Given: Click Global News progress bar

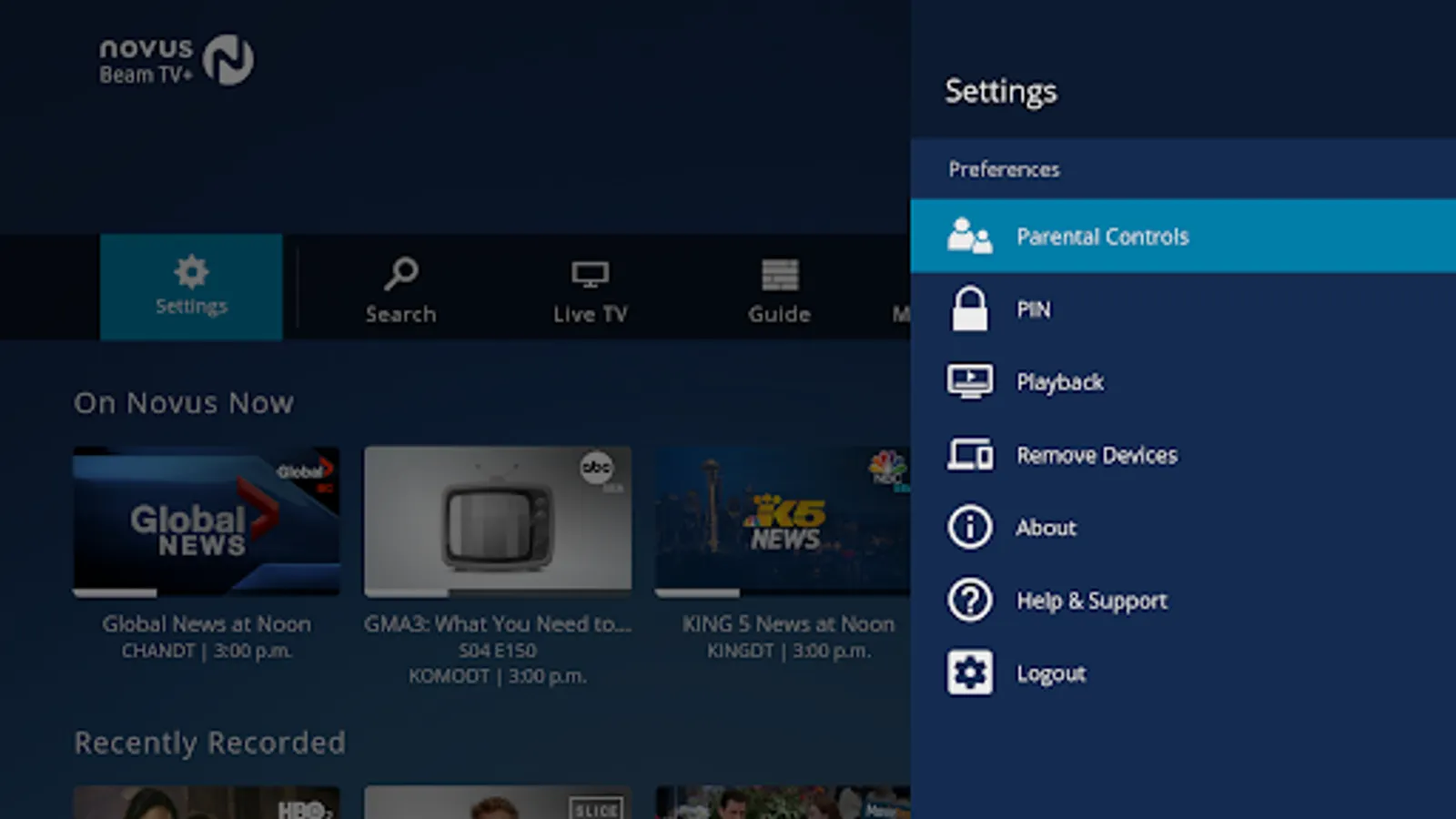Looking at the screenshot, I should (207, 593).
